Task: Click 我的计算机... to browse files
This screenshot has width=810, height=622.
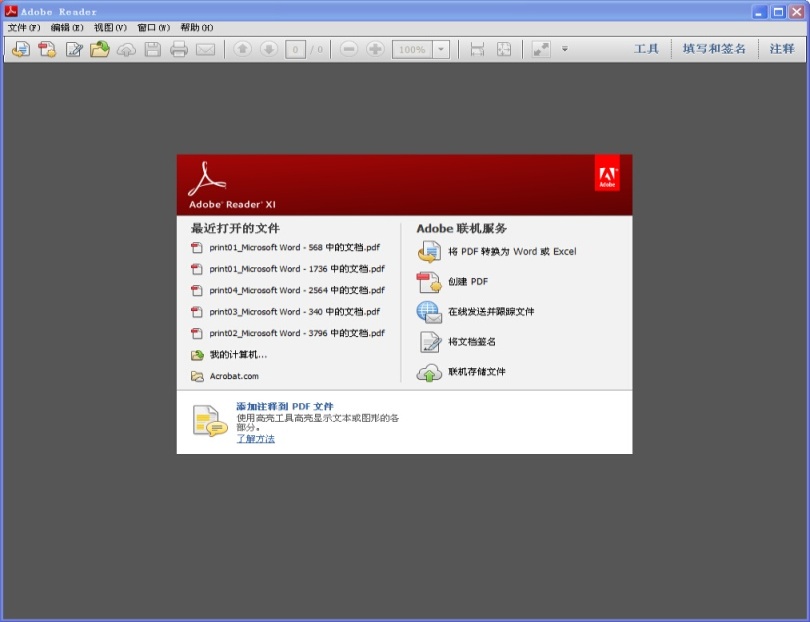Action: pos(238,354)
